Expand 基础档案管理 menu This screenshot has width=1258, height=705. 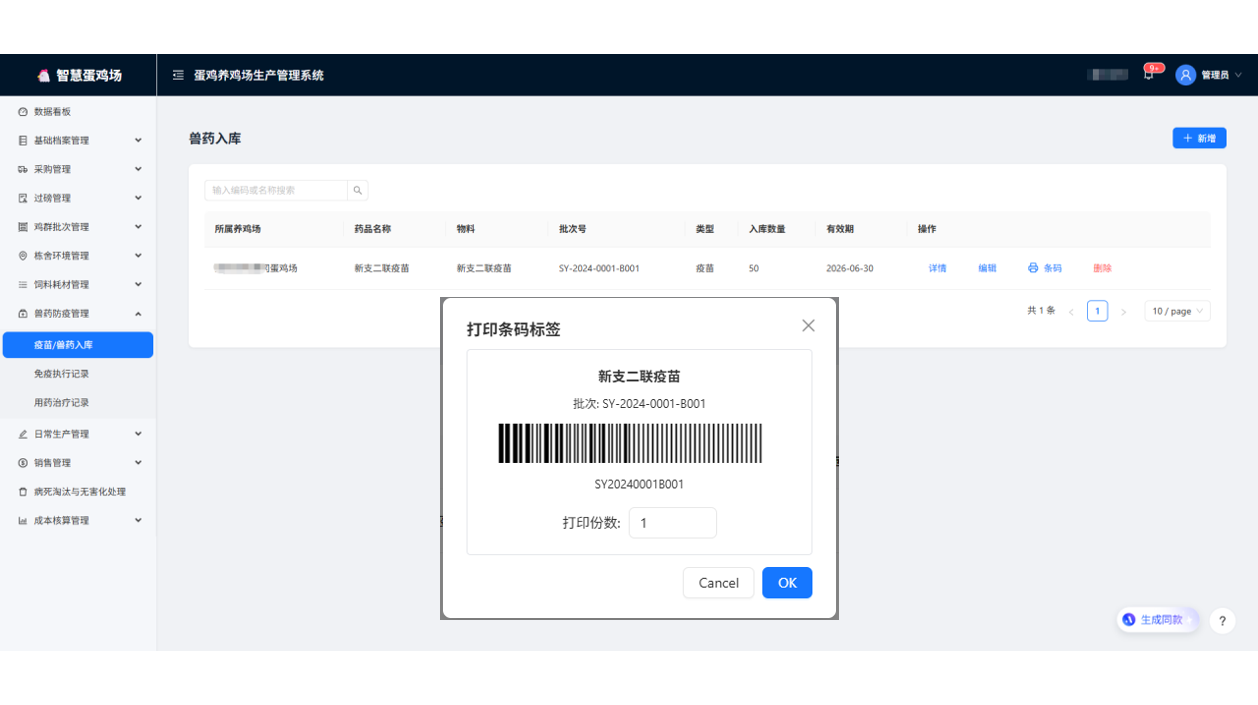pyautogui.click(x=78, y=141)
